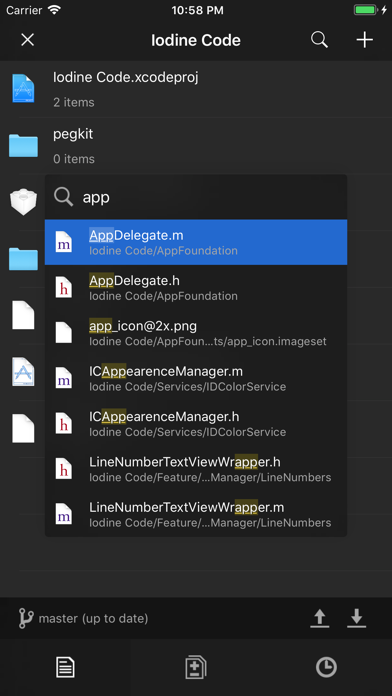Open ICAppearenceManager.m result

(196, 378)
